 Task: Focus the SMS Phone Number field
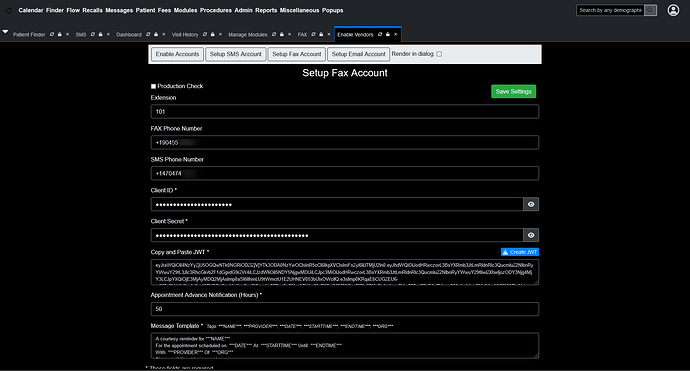tap(345, 173)
